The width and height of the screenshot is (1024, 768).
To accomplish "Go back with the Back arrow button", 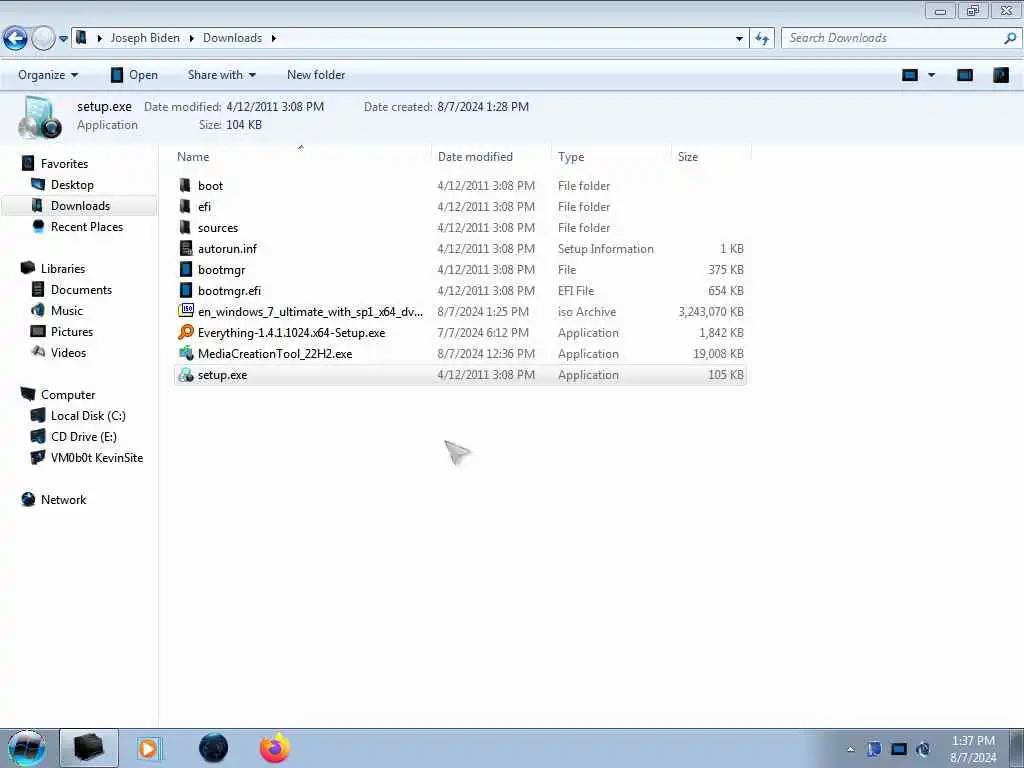I will point(16,39).
